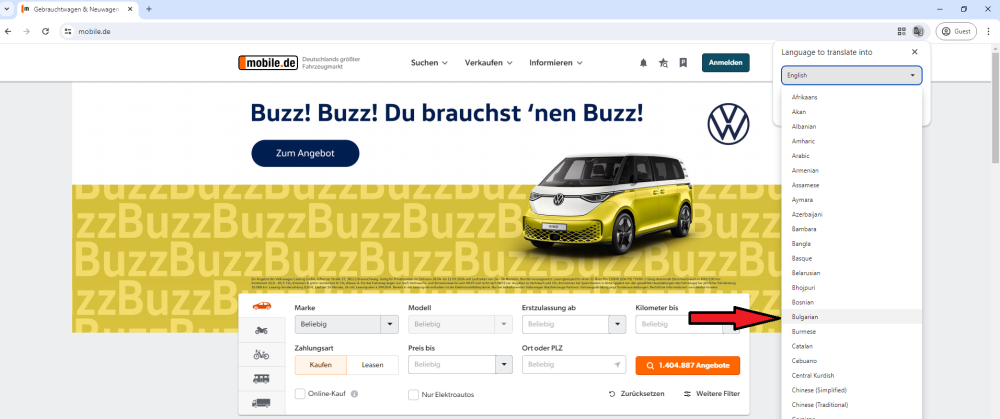This screenshot has height=419, width=1000.
Task: Switch payment type to Leasen
Action: click(x=372, y=365)
